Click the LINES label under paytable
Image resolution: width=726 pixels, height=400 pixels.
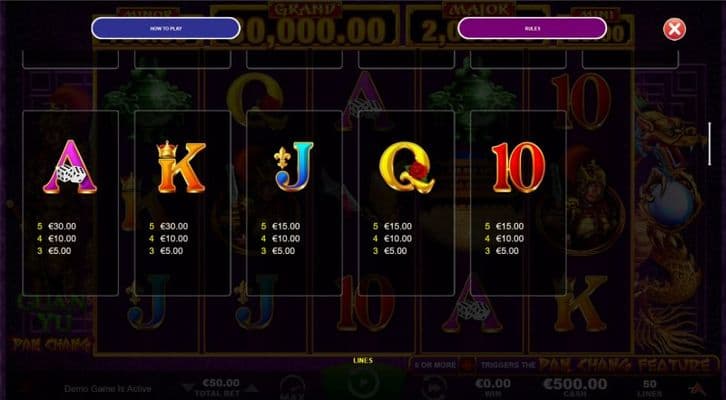point(363,360)
